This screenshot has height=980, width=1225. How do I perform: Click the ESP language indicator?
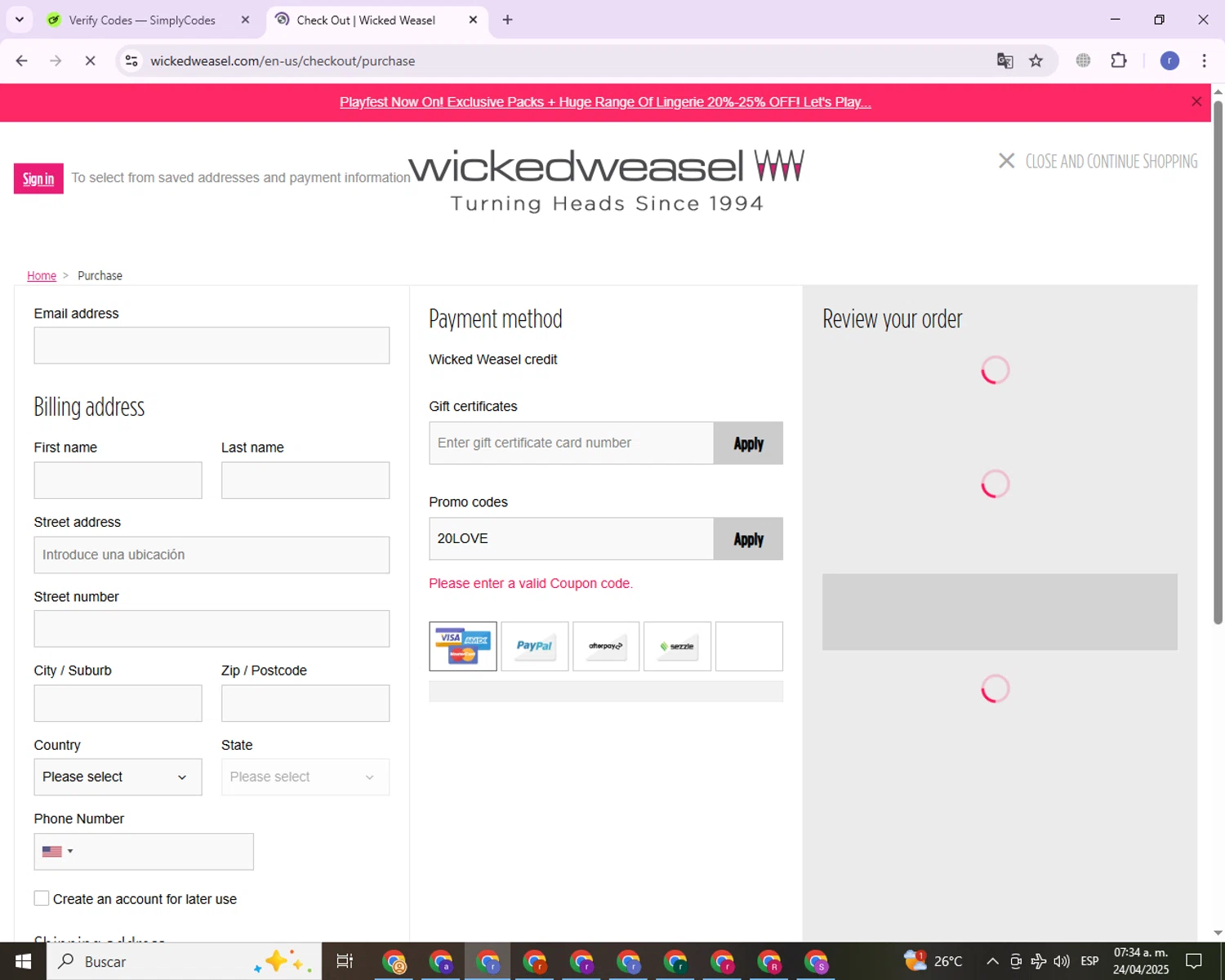(1089, 961)
